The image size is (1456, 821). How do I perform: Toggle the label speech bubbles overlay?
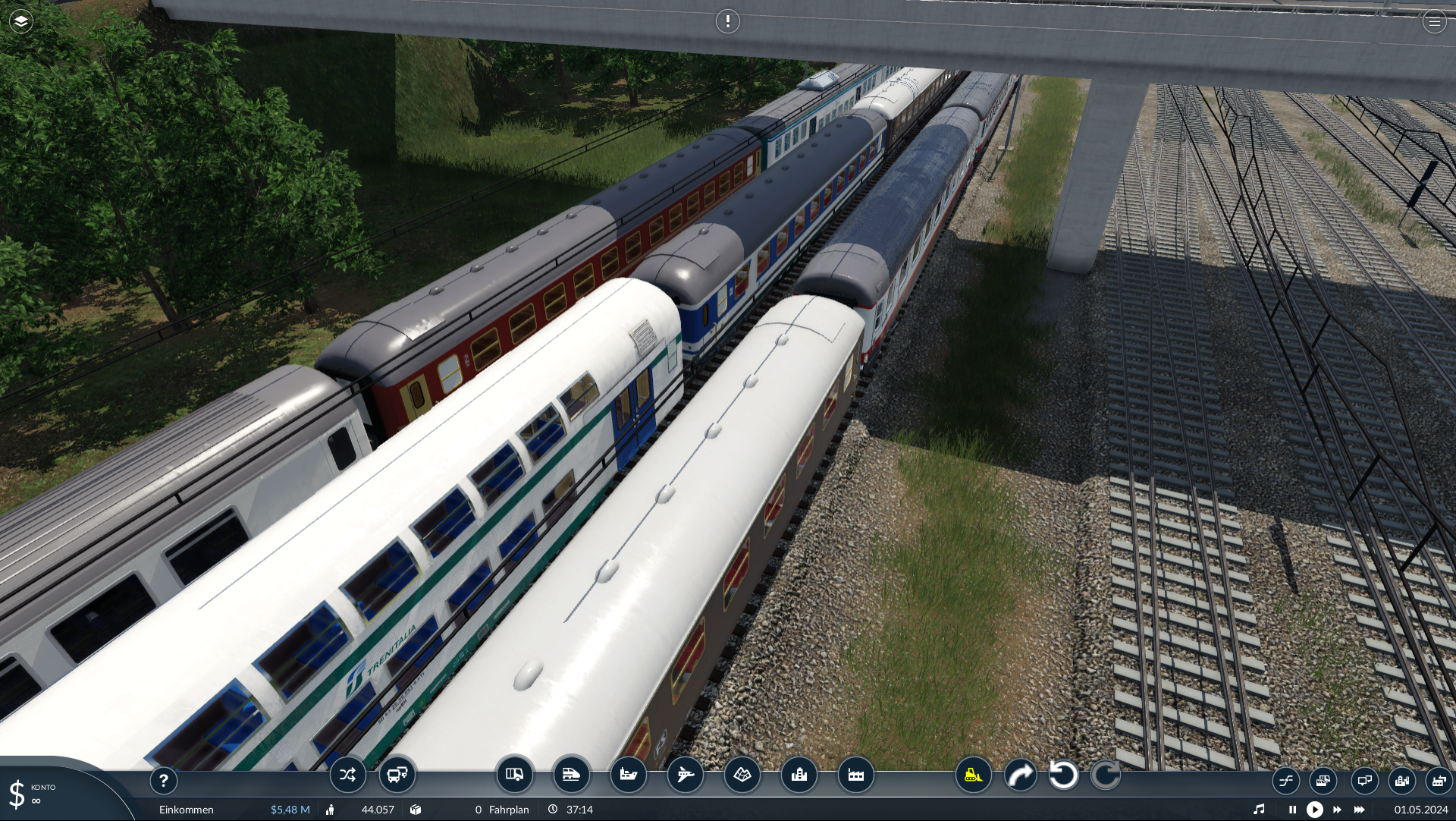click(1364, 781)
